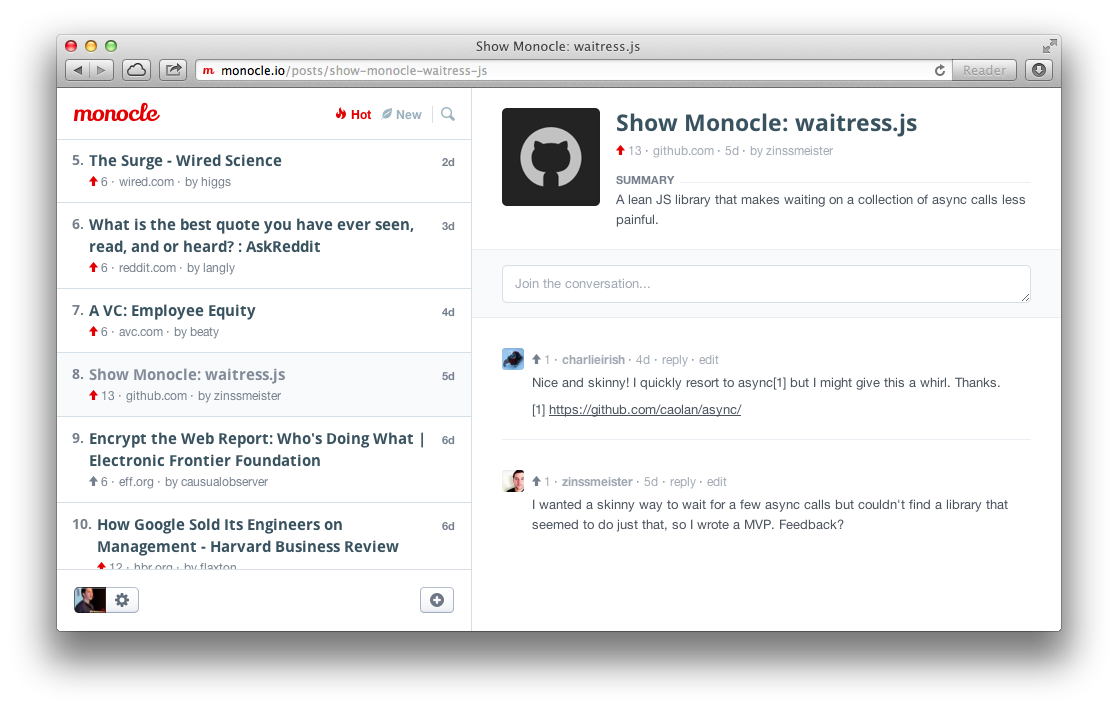
Task: Open the Downloads button in toolbar
Action: click(x=1039, y=70)
